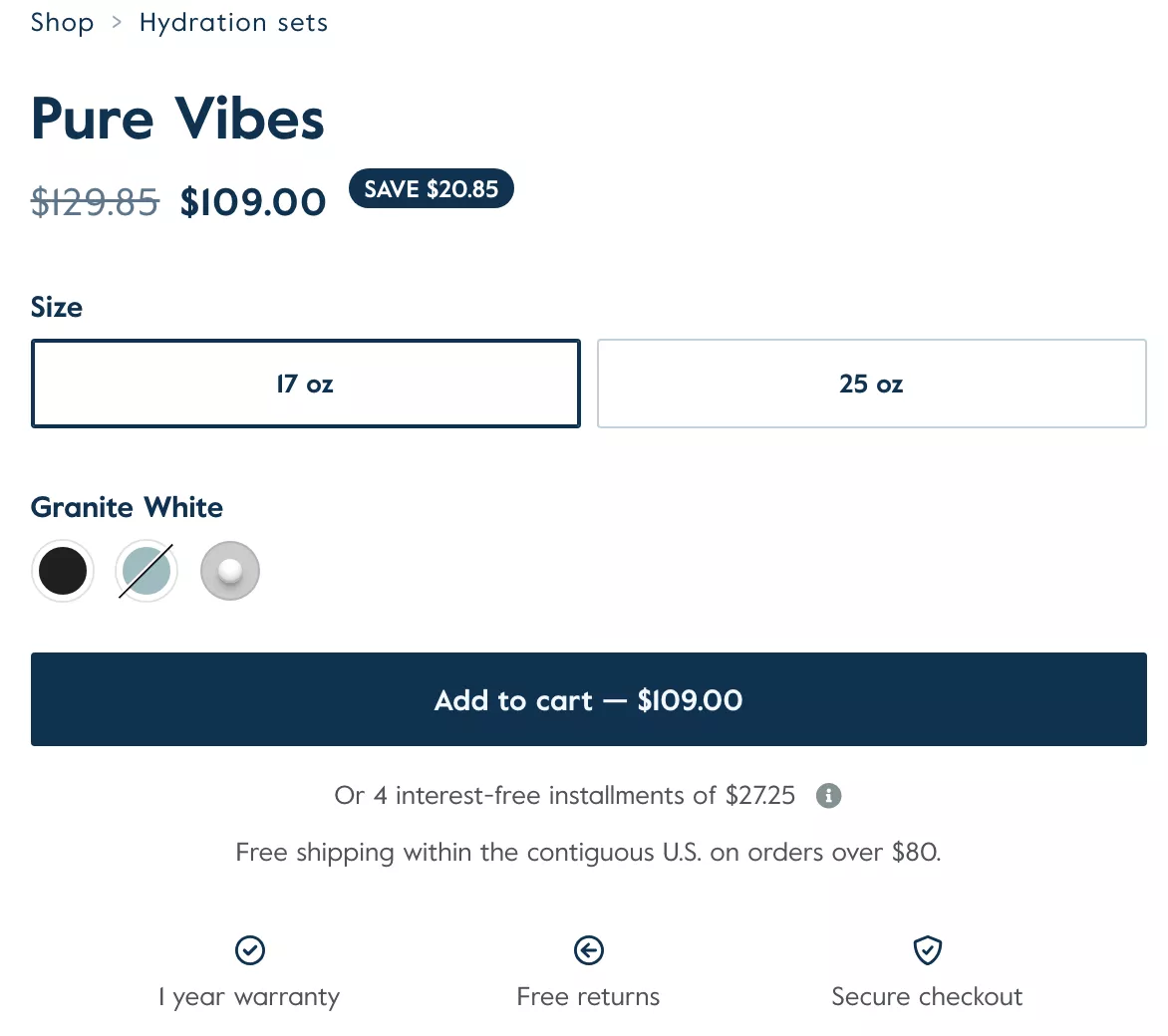This screenshot has height=1036, width=1168.
Task: Pick the black color swatch
Action: 63,571
